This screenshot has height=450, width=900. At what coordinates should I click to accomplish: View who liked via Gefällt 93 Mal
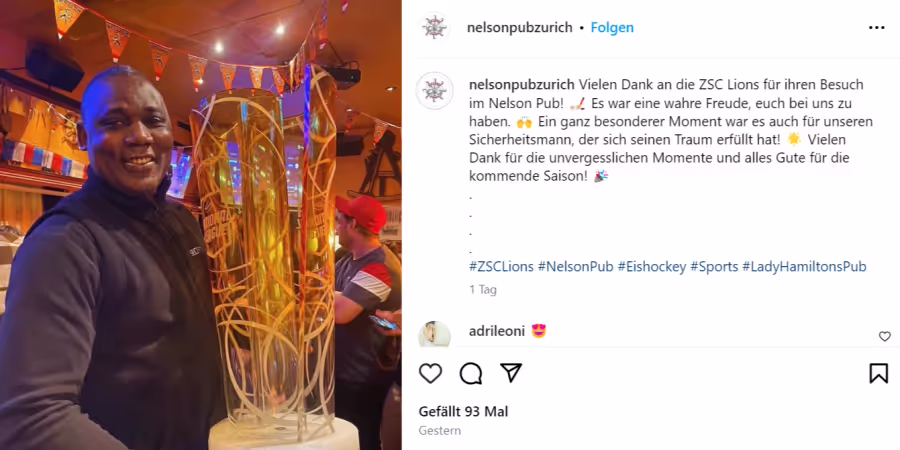coord(463,412)
